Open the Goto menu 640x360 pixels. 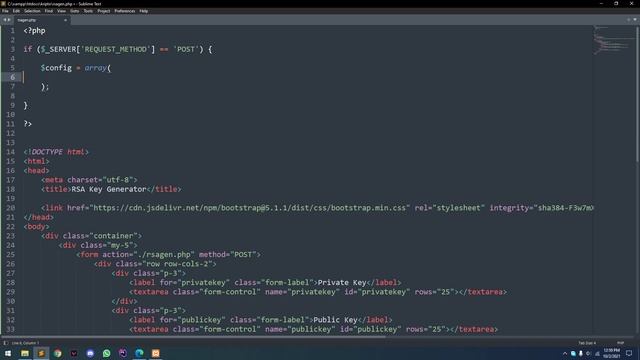pyautogui.click(x=75, y=11)
